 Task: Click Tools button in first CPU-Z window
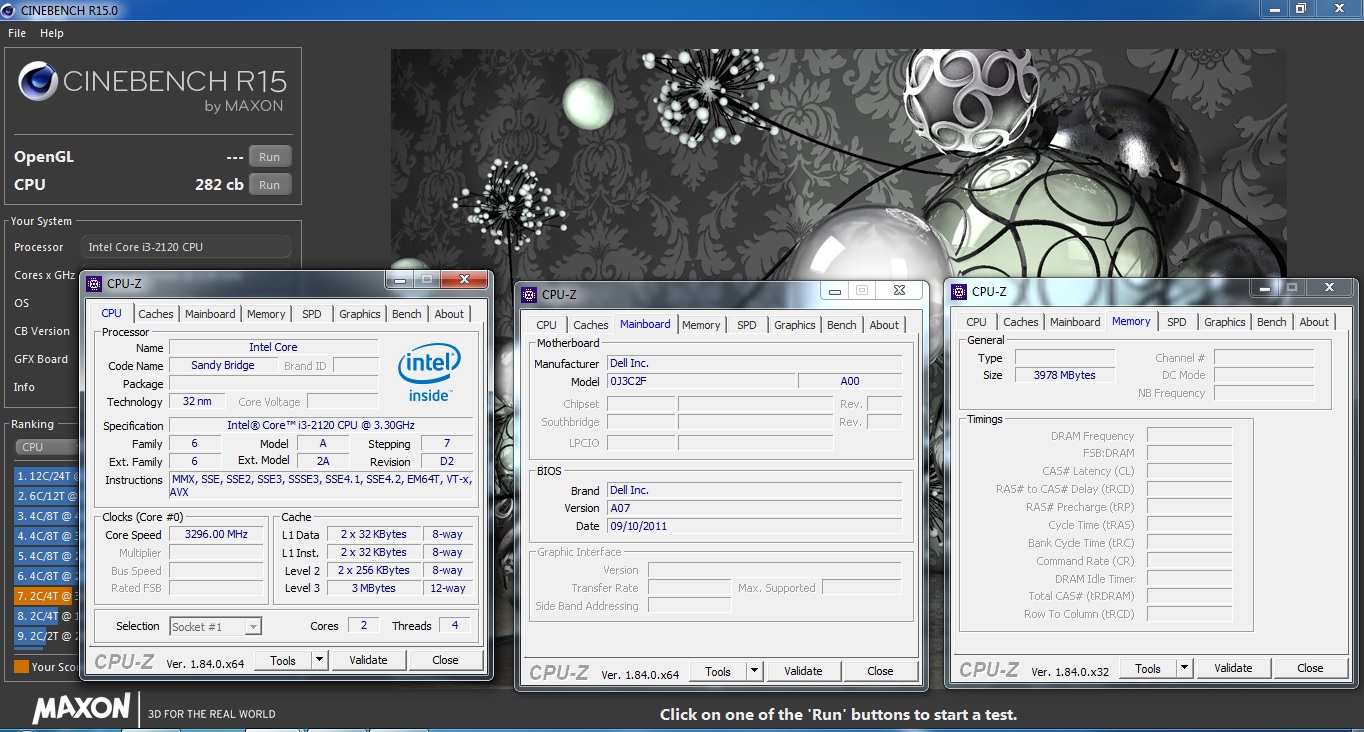point(283,660)
